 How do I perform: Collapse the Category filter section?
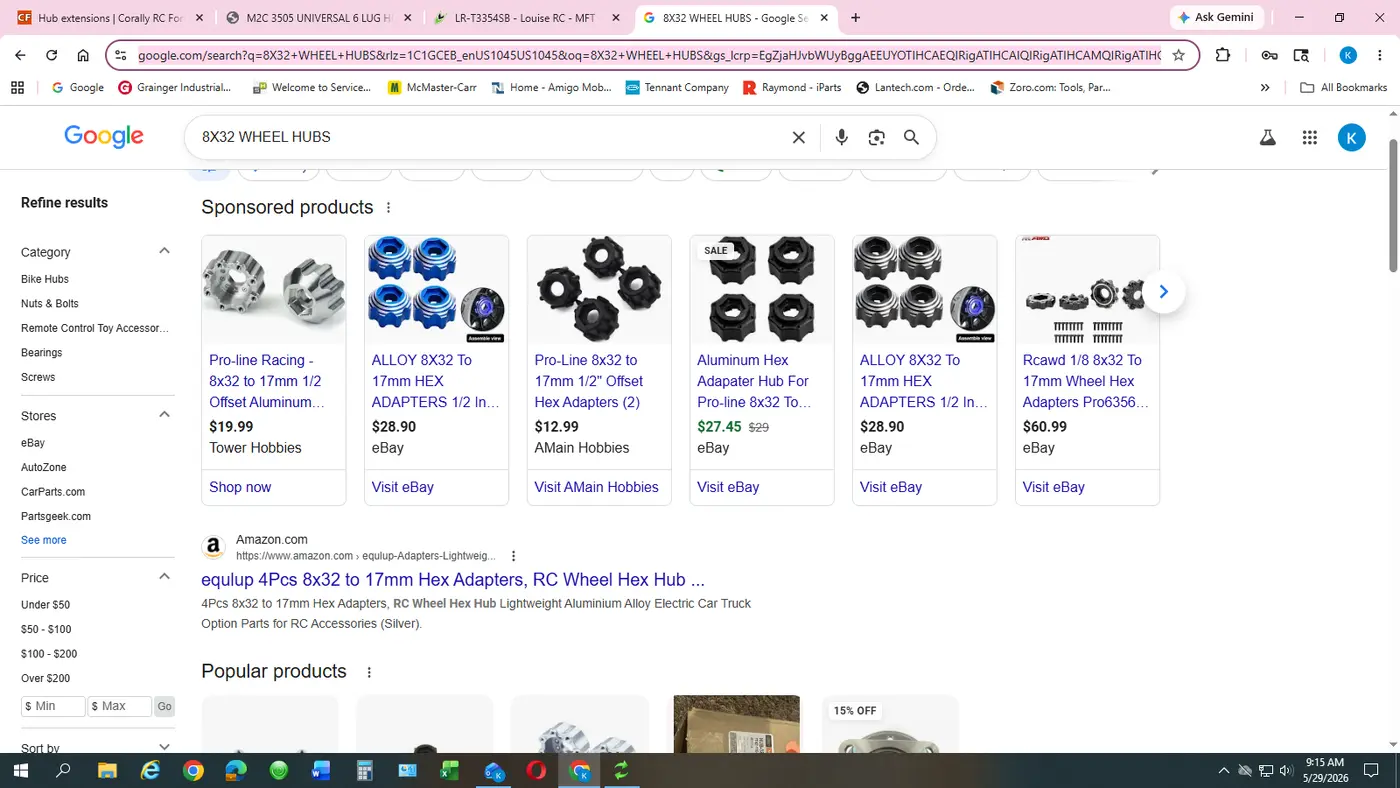[x=165, y=251]
